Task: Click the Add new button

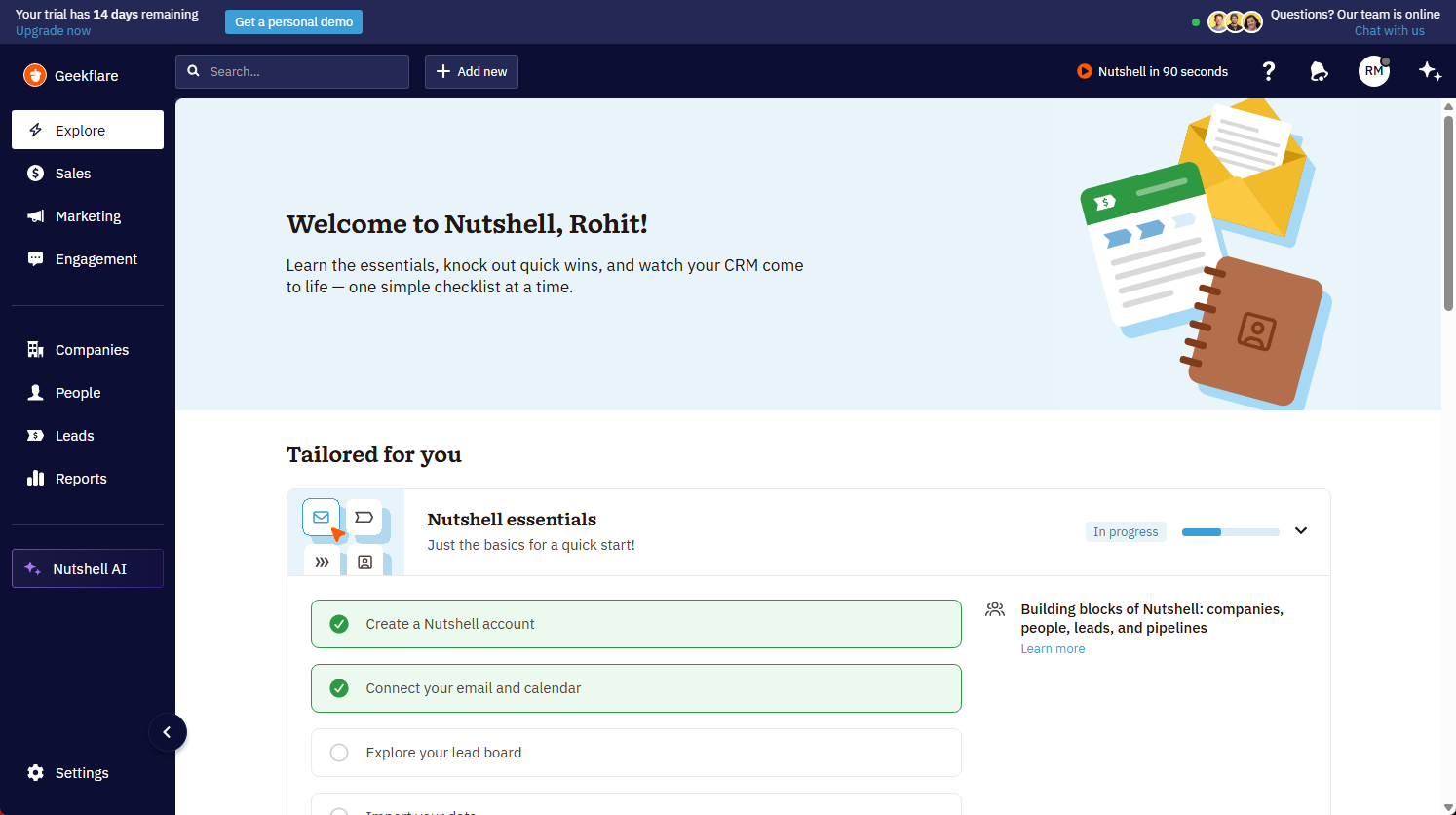Action: 472,71
